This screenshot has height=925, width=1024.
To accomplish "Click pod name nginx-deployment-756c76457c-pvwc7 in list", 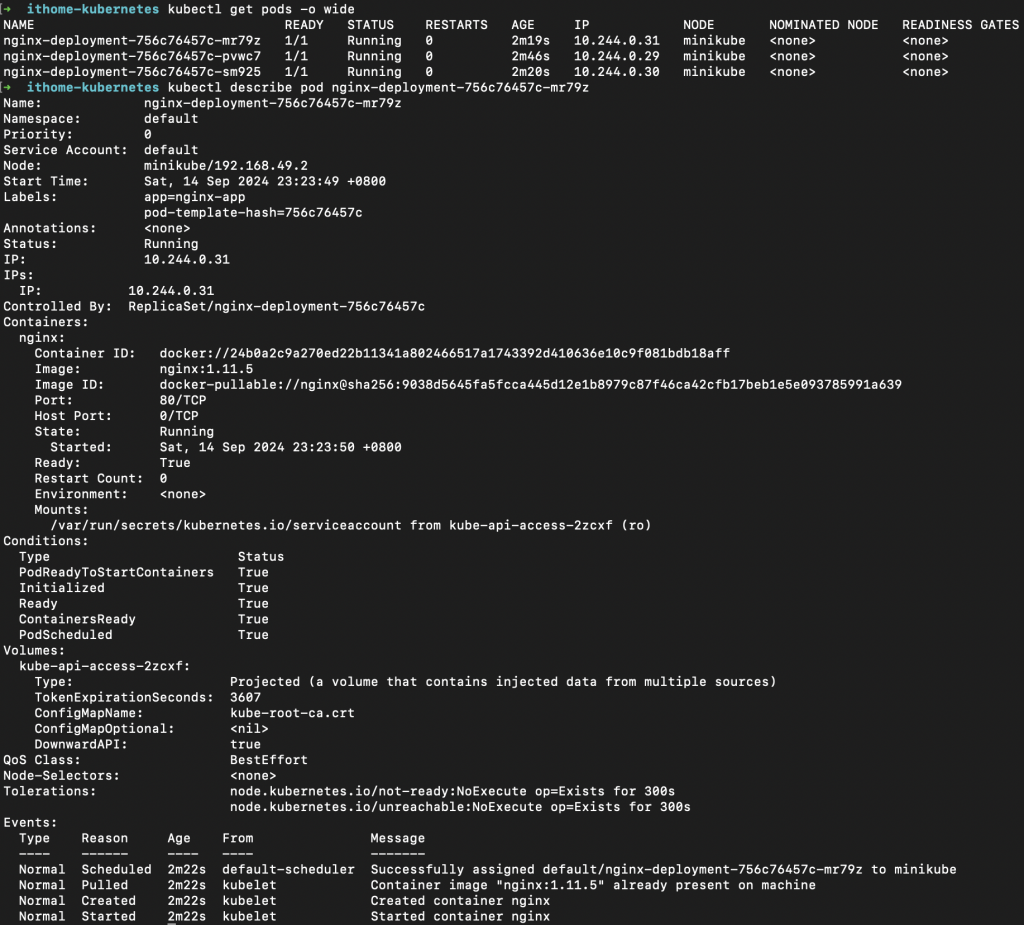I will click(132, 56).
